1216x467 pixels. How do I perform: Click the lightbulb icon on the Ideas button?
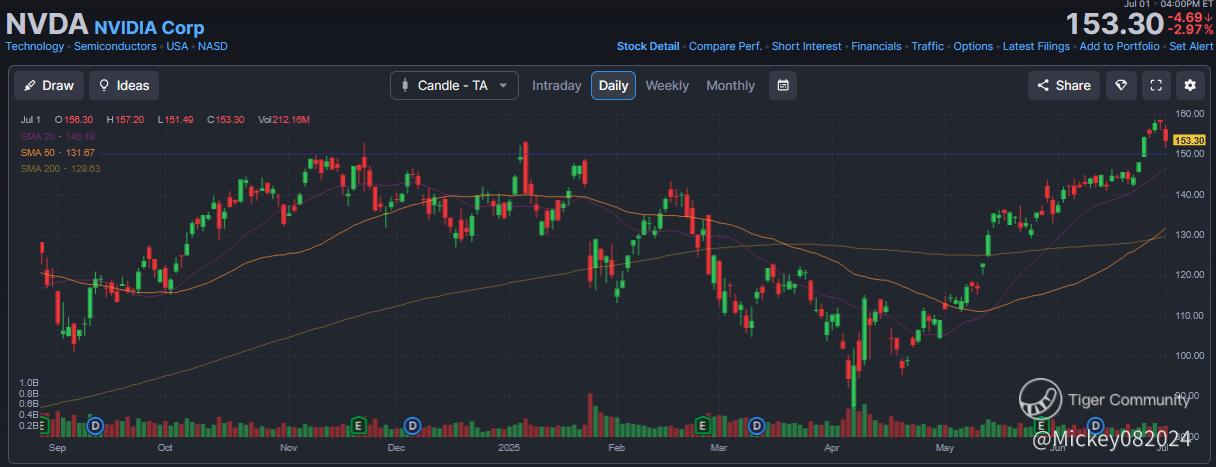click(x=103, y=85)
